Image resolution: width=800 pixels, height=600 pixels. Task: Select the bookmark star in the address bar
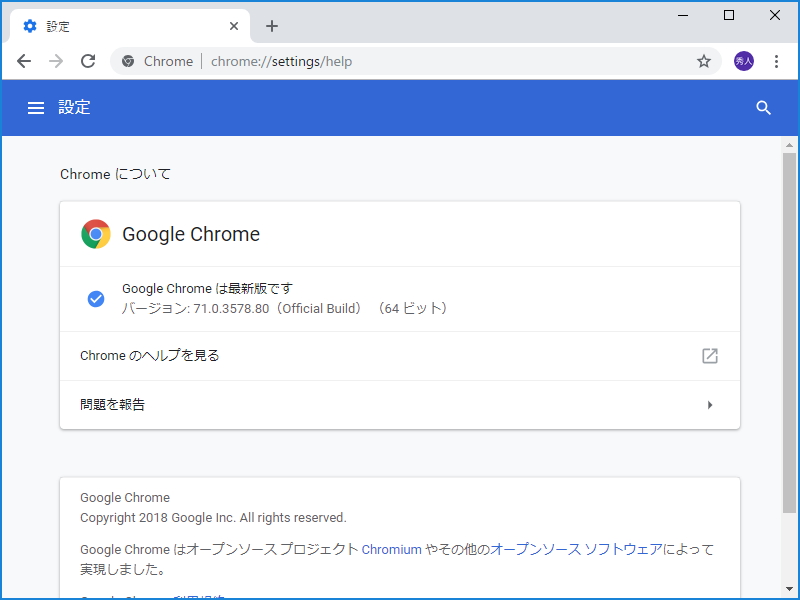tap(703, 61)
